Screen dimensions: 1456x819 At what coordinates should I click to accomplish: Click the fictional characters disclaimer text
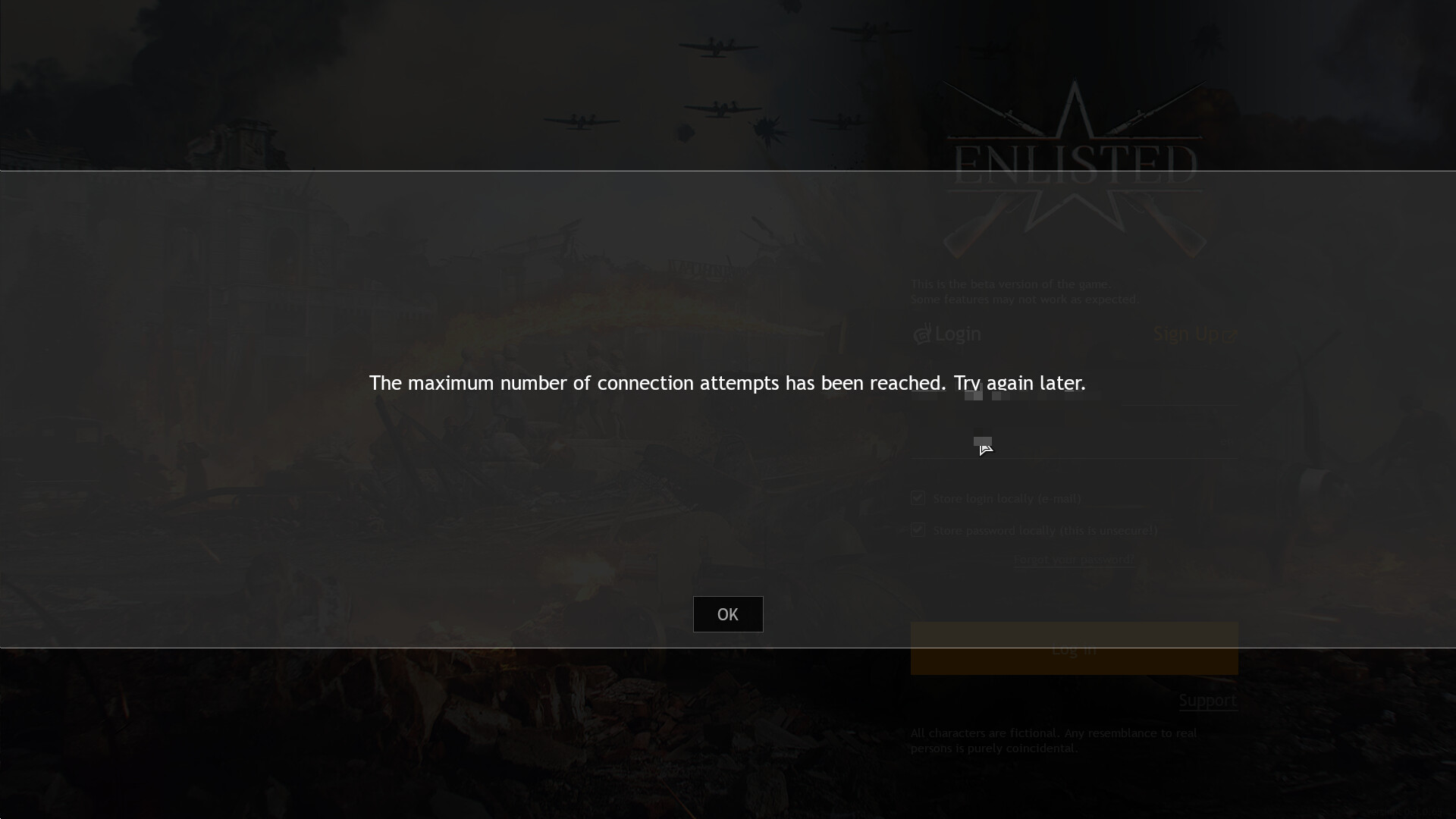tap(1054, 740)
